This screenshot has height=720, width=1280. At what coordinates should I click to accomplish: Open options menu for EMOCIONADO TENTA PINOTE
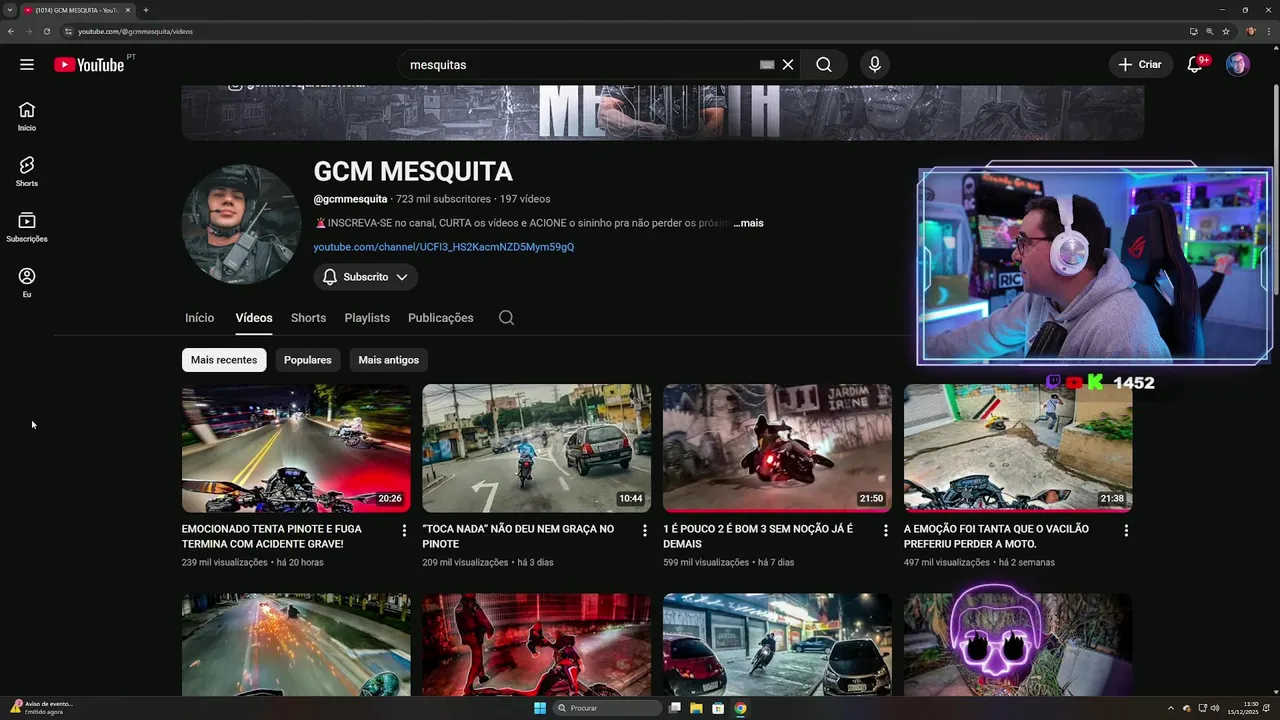(x=404, y=531)
